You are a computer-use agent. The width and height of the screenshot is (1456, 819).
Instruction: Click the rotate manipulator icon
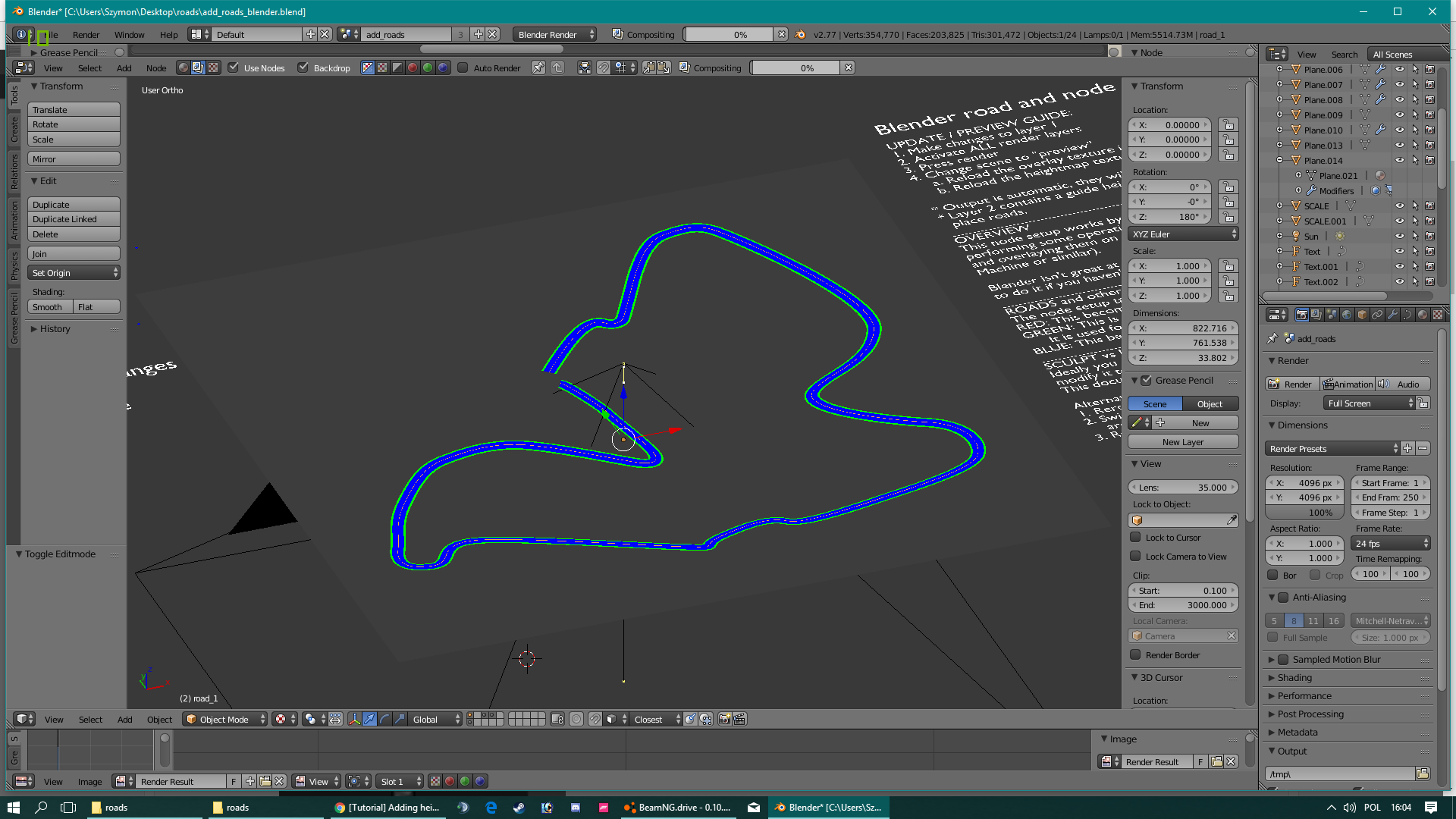click(x=384, y=719)
